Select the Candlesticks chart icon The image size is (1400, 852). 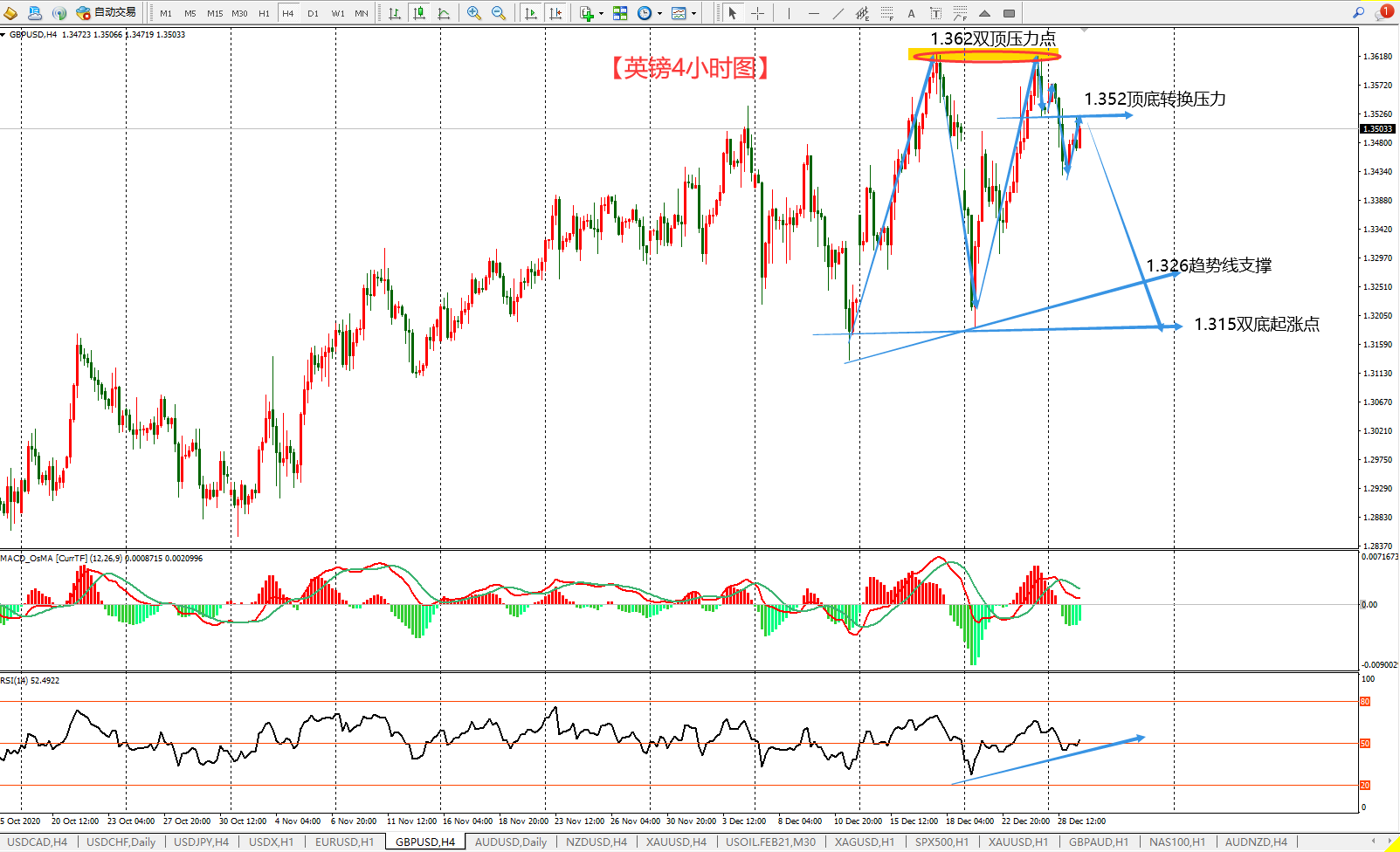pos(419,13)
